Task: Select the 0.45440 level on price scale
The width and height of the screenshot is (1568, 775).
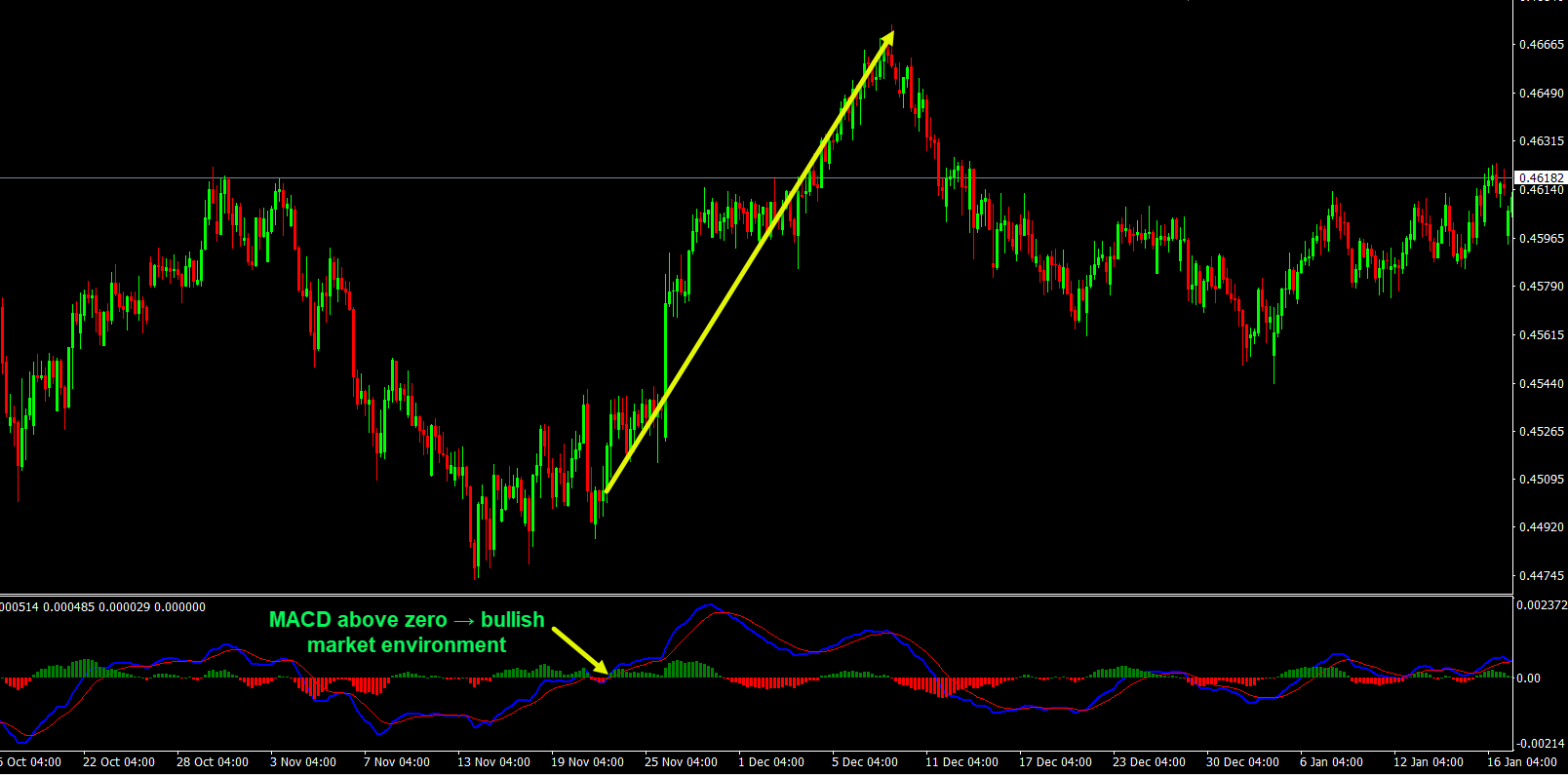Action: coord(1541,383)
